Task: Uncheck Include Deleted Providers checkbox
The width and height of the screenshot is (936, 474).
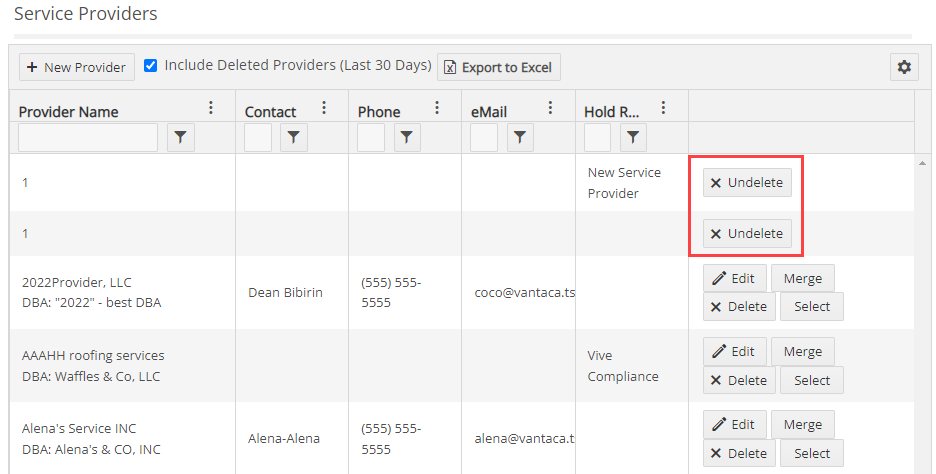Action: (x=151, y=65)
